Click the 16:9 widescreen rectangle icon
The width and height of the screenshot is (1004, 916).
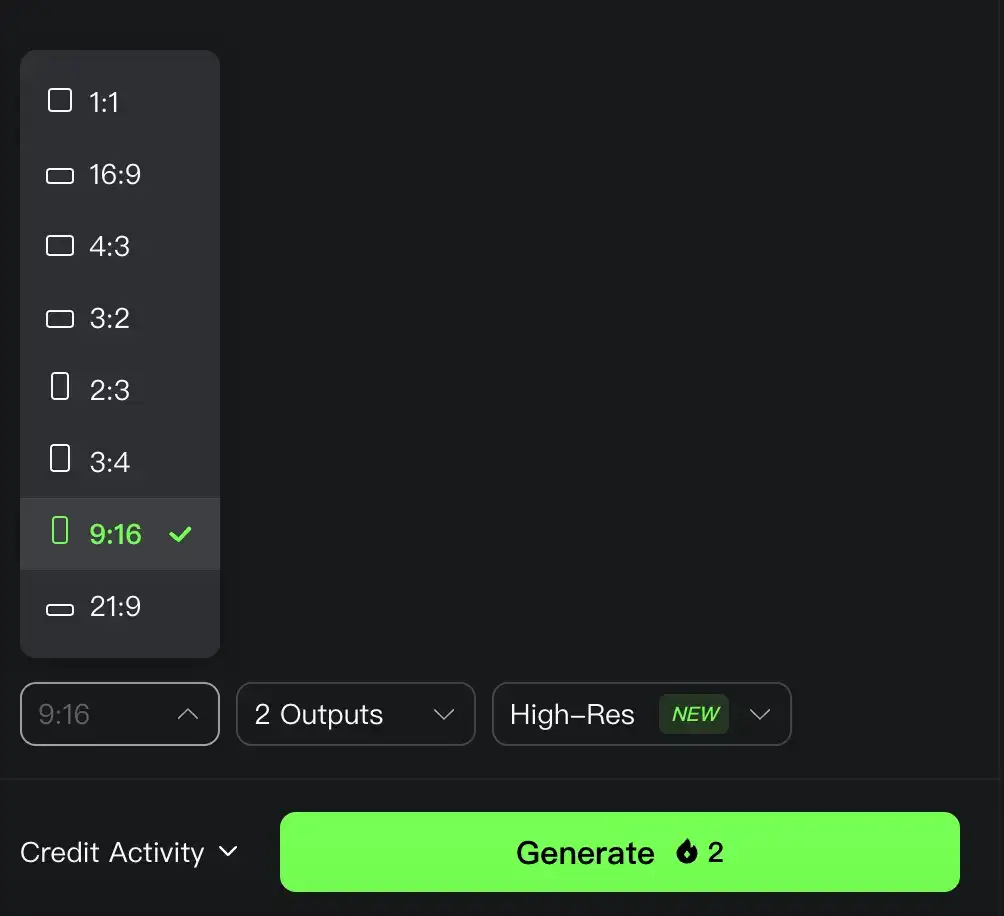point(60,175)
